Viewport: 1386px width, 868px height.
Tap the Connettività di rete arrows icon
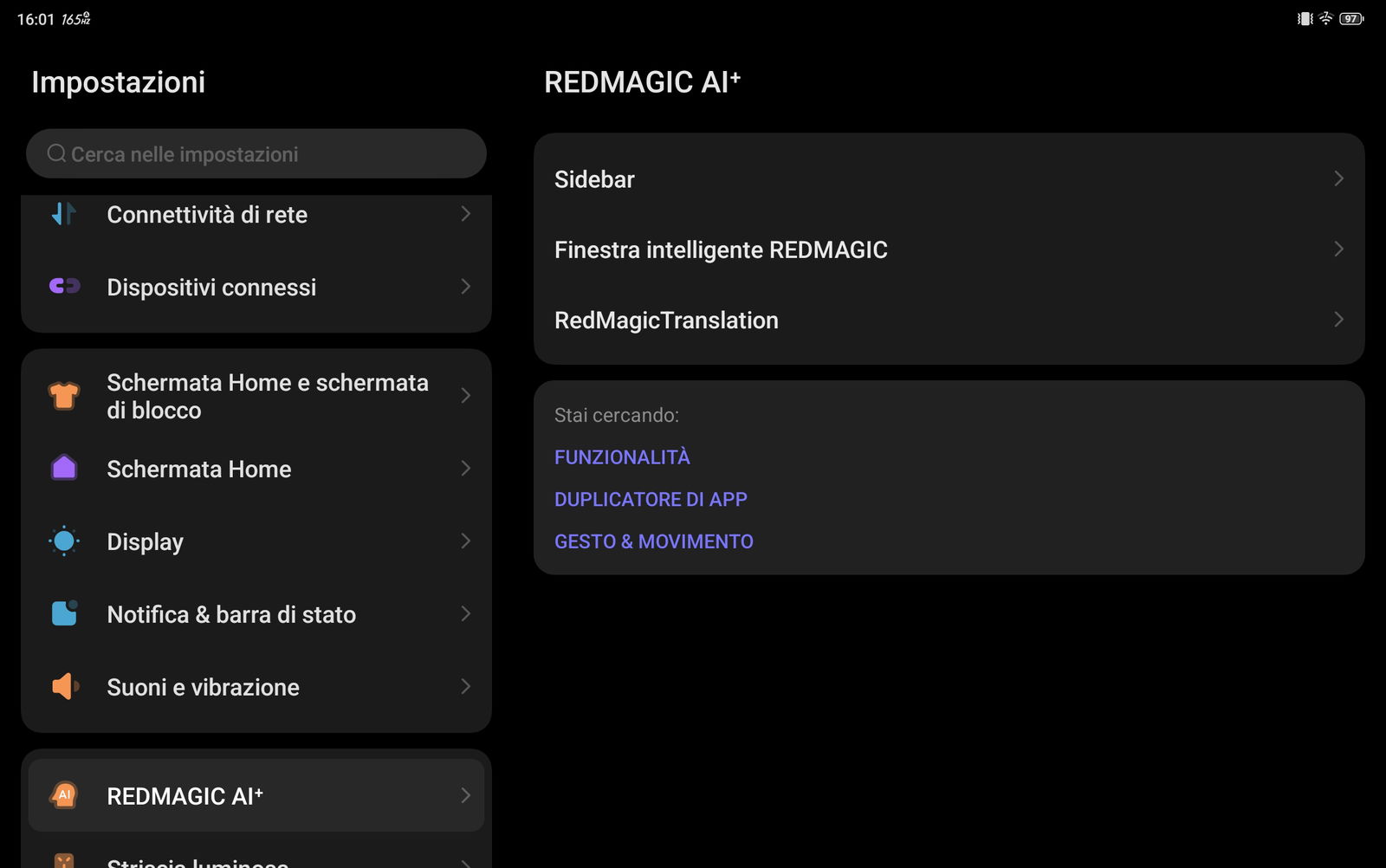pyautogui.click(x=64, y=214)
